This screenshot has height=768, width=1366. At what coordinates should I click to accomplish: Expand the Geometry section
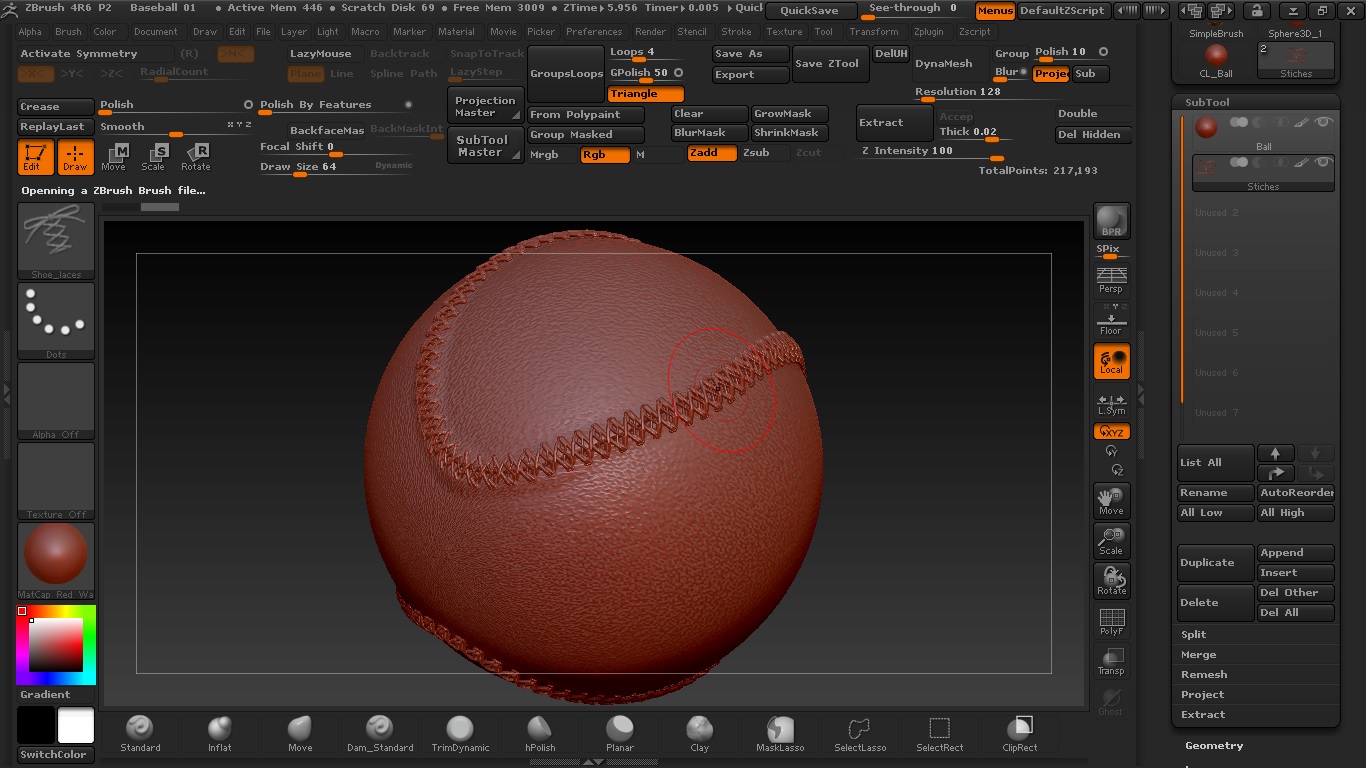point(1214,745)
